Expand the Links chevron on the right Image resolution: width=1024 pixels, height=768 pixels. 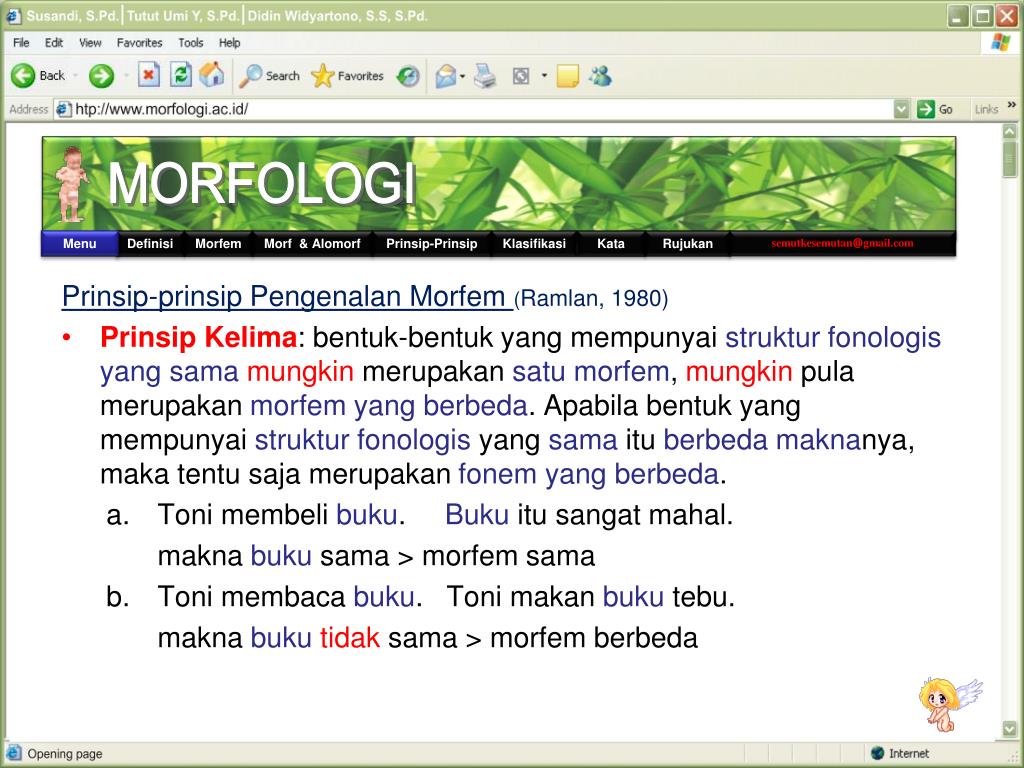(1012, 104)
